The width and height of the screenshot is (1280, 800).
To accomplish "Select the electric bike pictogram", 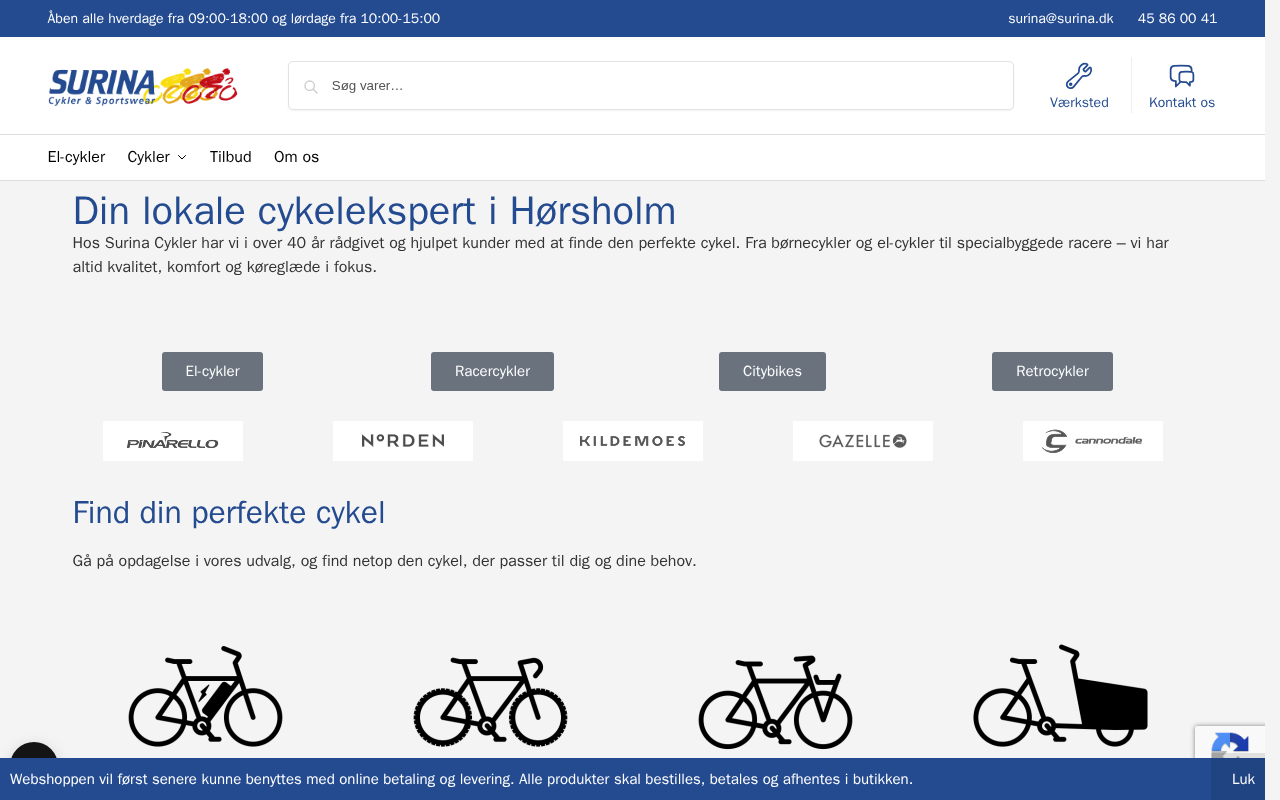I will [x=206, y=696].
